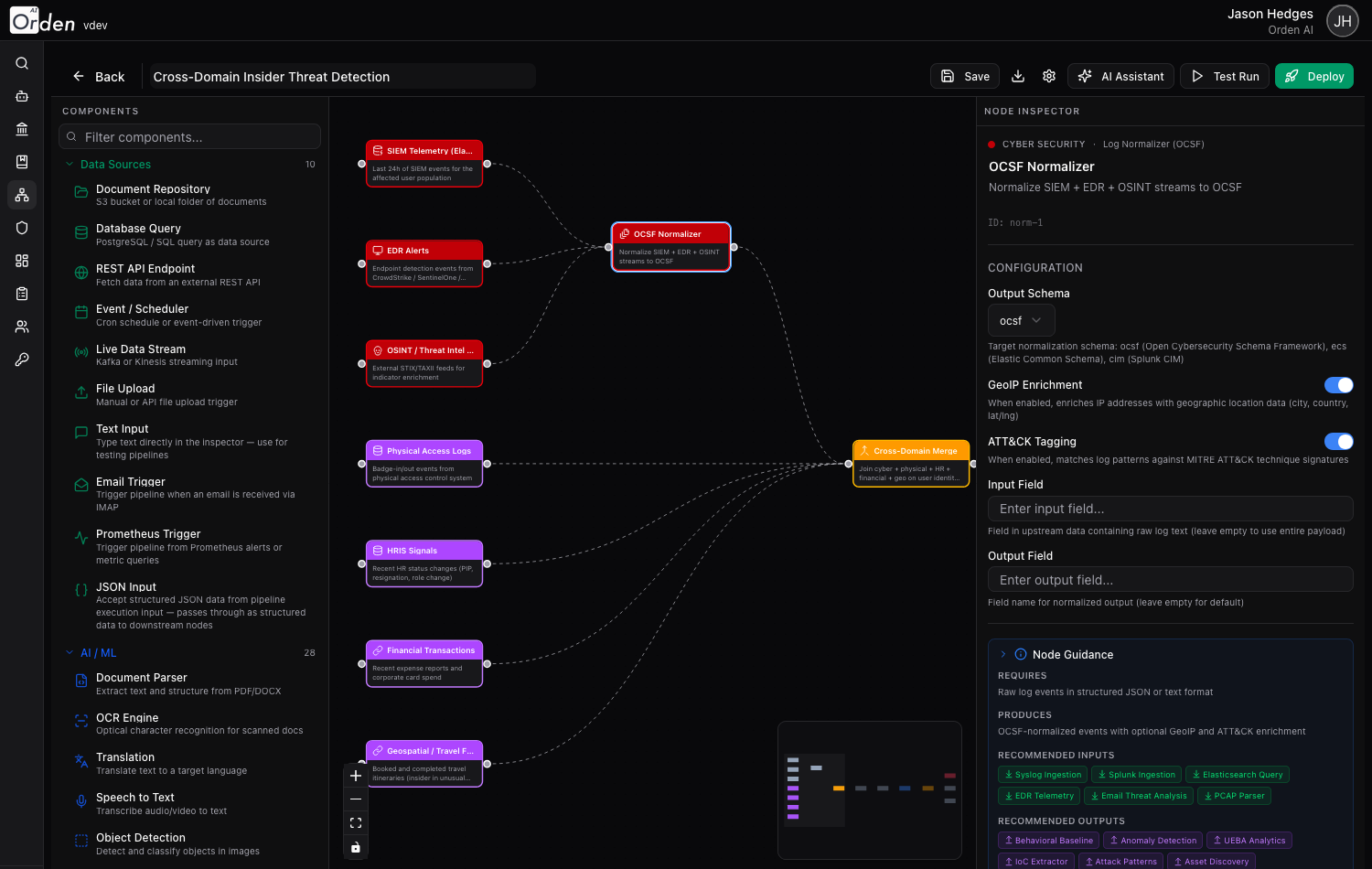Click the JH user avatar

click(1343, 22)
